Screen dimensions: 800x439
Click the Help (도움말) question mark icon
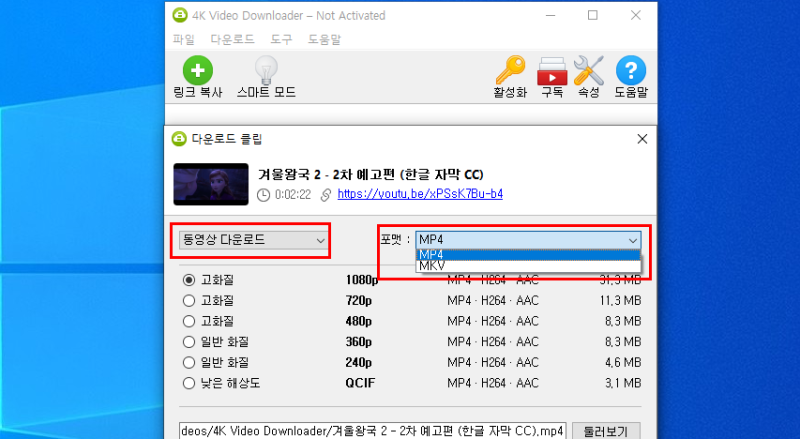[x=631, y=70]
